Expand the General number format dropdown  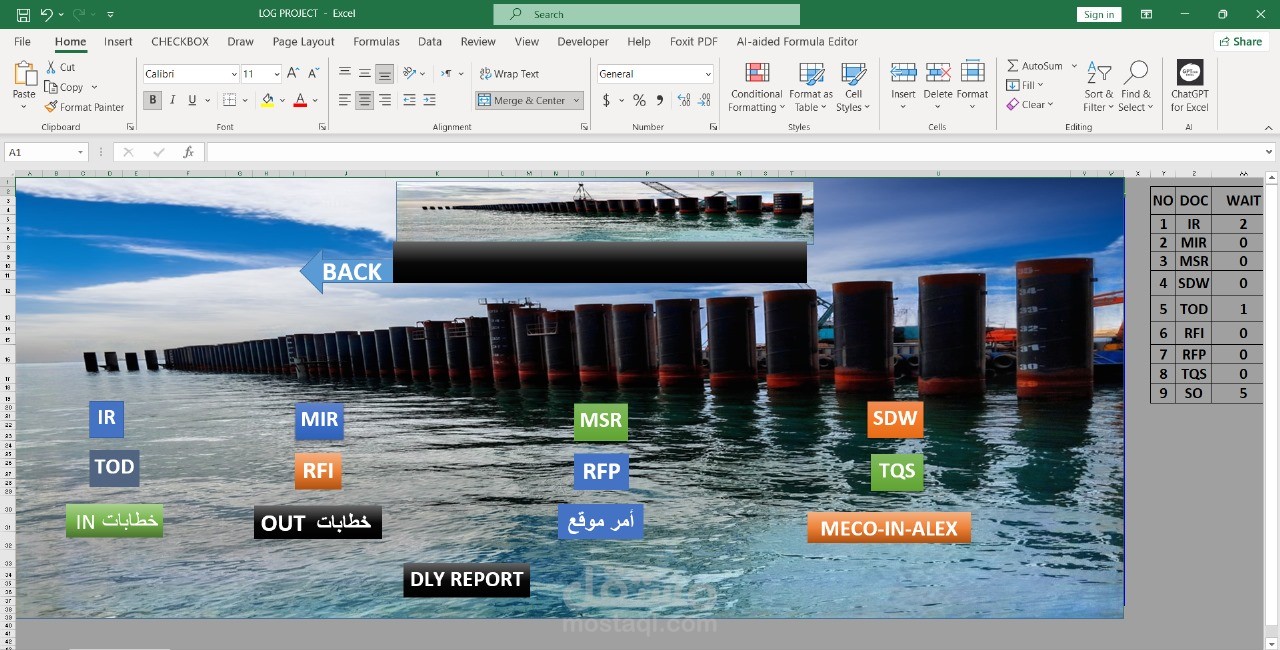[708, 74]
